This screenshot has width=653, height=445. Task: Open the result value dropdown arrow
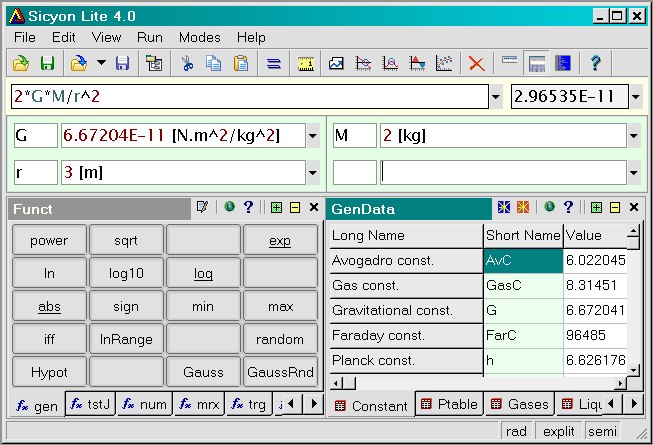tap(636, 97)
